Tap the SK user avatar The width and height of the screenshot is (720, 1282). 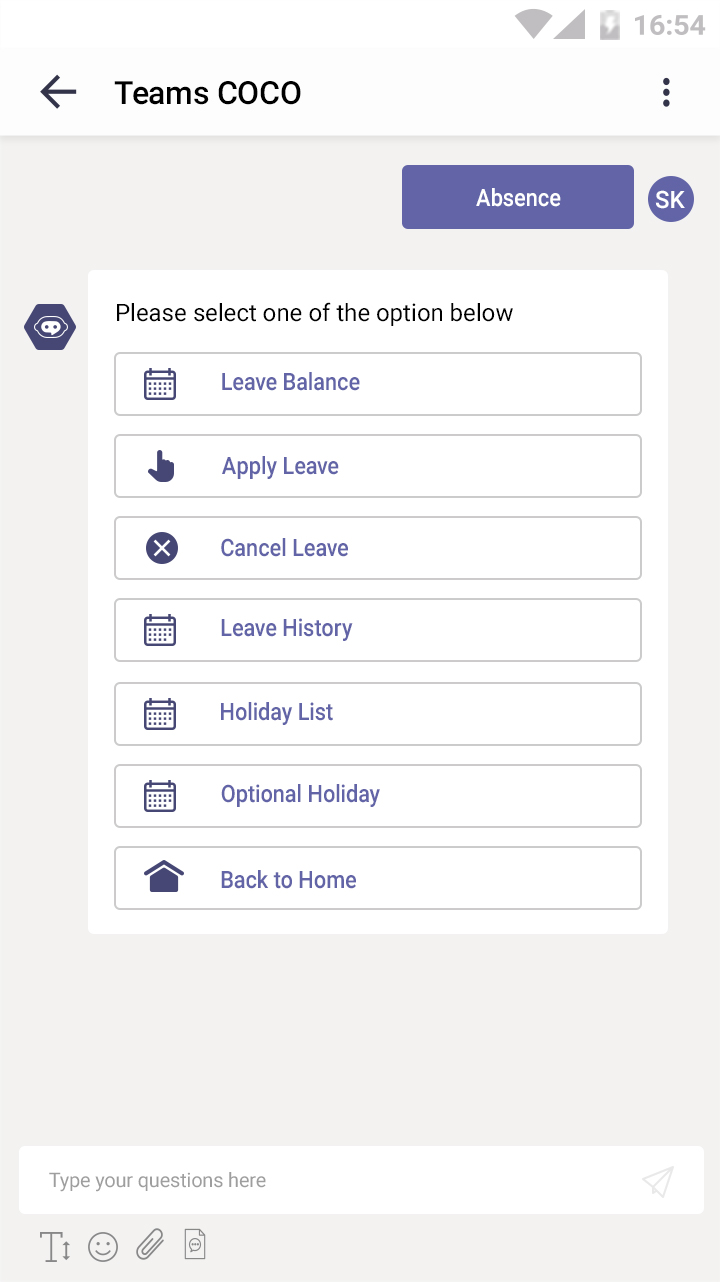pyautogui.click(x=670, y=199)
